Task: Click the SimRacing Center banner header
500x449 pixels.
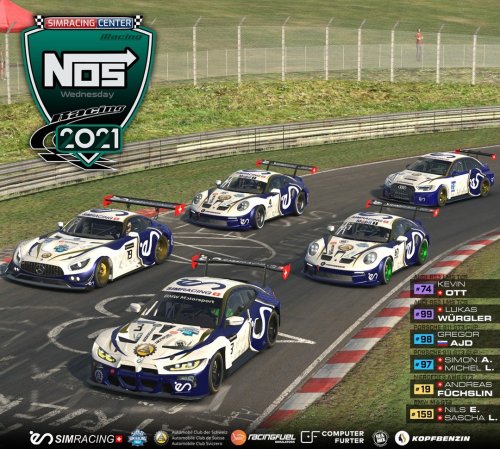Action: click(x=89, y=23)
